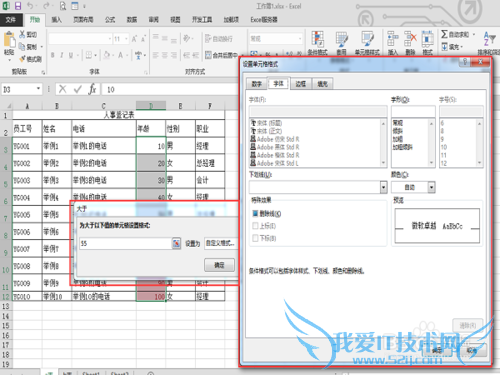Open the Data ribbon tab (数据)

(132, 20)
